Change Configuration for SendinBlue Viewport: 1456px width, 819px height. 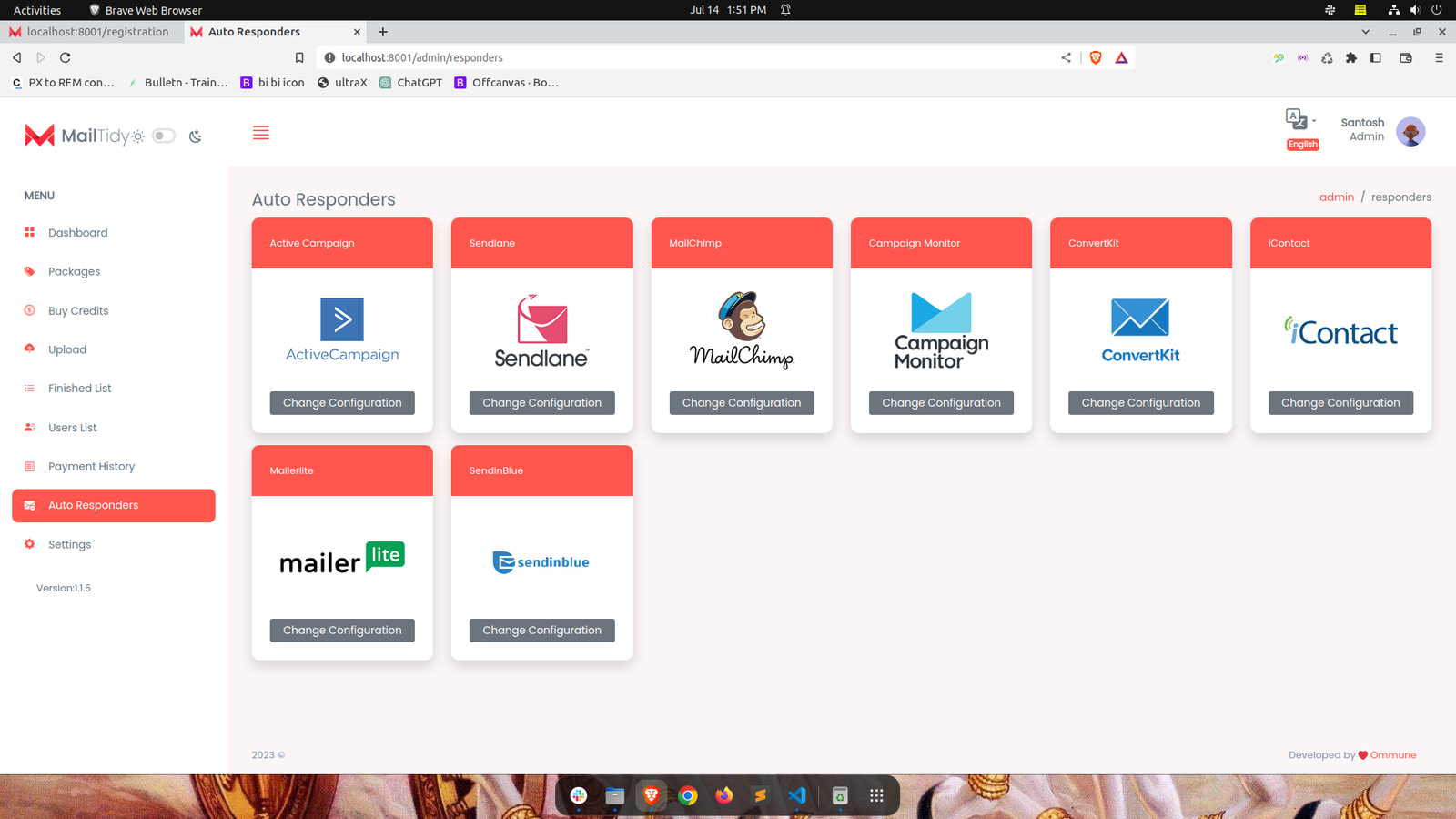[x=542, y=631]
